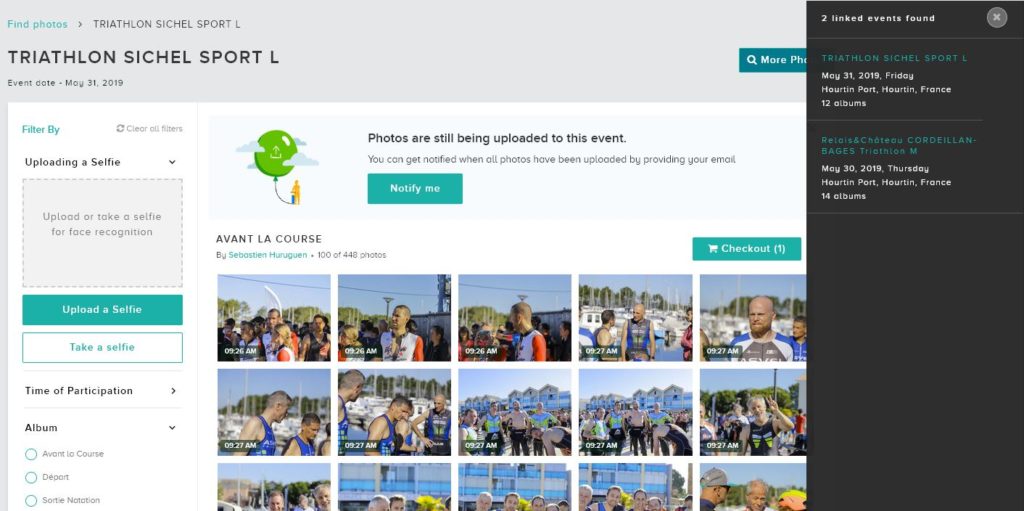
Task: Open the first 09:26 AM photo thumbnail
Action: pyautogui.click(x=274, y=318)
